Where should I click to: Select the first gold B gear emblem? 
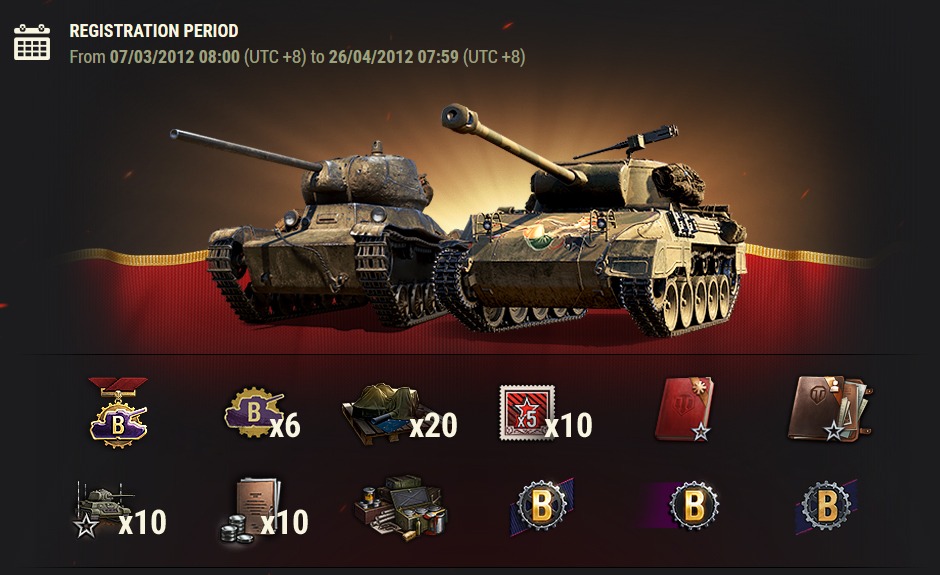tap(541, 507)
